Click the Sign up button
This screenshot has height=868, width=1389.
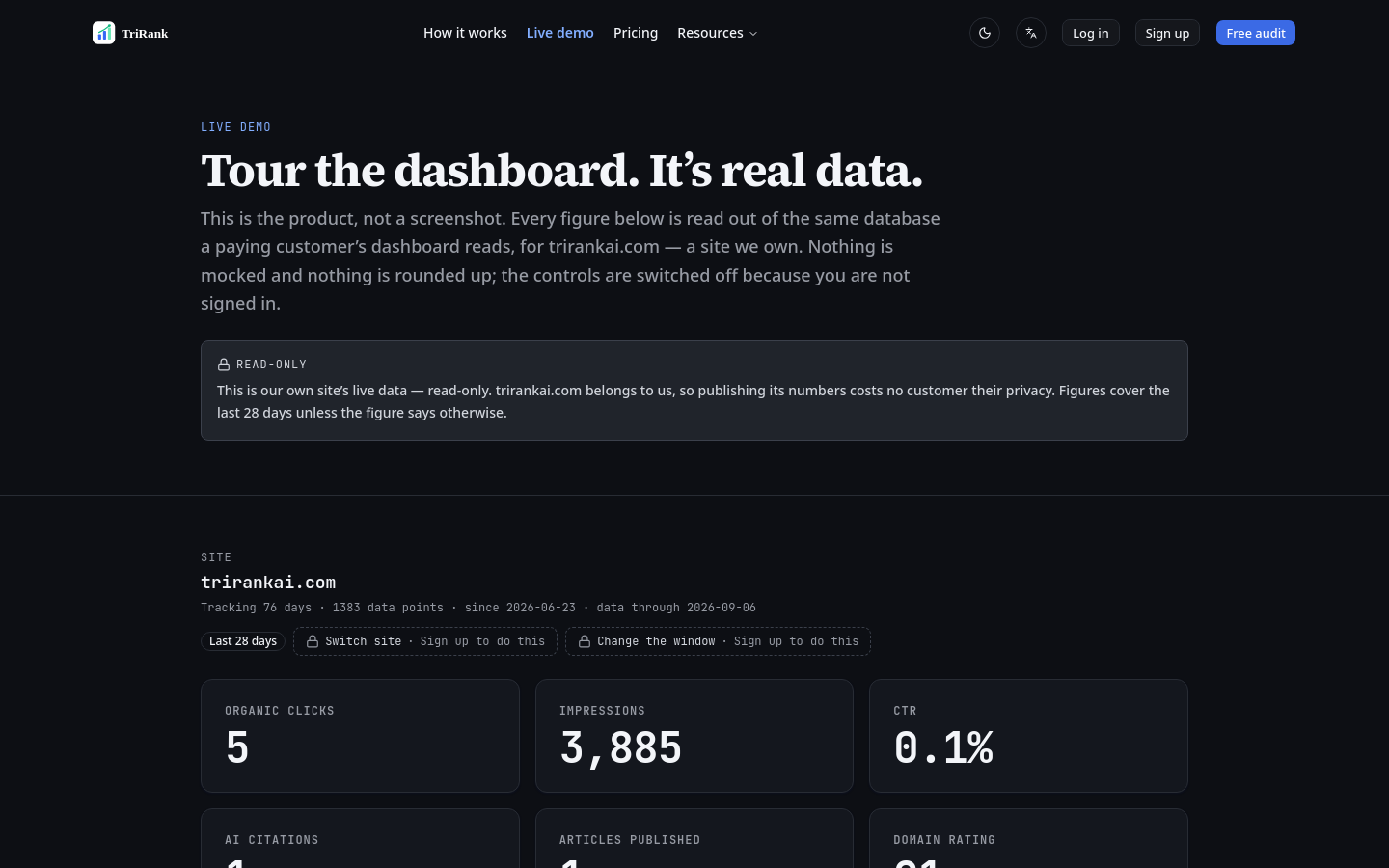[x=1167, y=33]
